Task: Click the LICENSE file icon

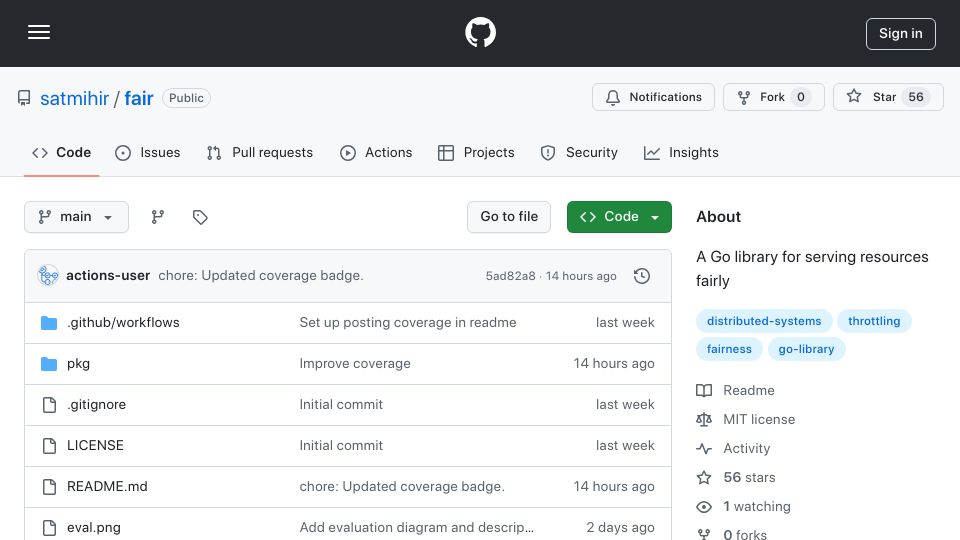Action: coord(49,446)
